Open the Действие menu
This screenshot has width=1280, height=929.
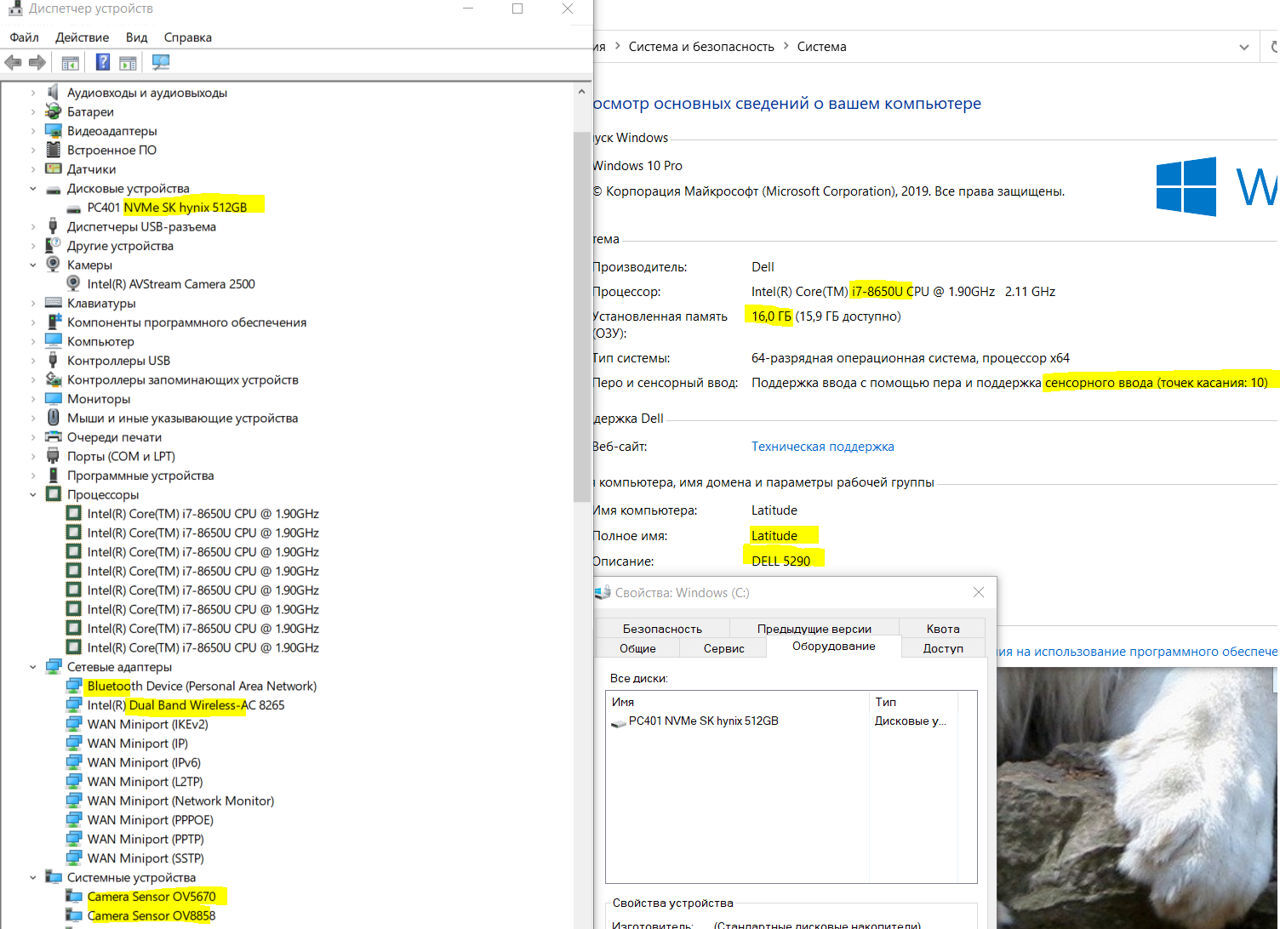[82, 37]
